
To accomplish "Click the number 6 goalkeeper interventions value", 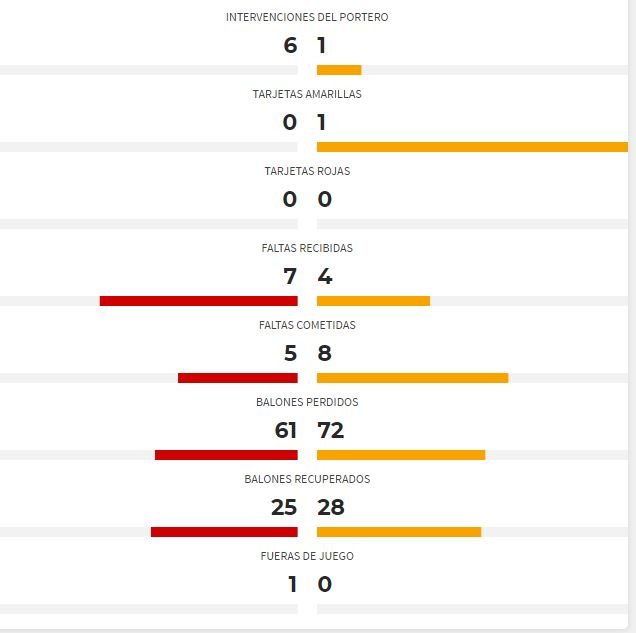I will coord(290,45).
